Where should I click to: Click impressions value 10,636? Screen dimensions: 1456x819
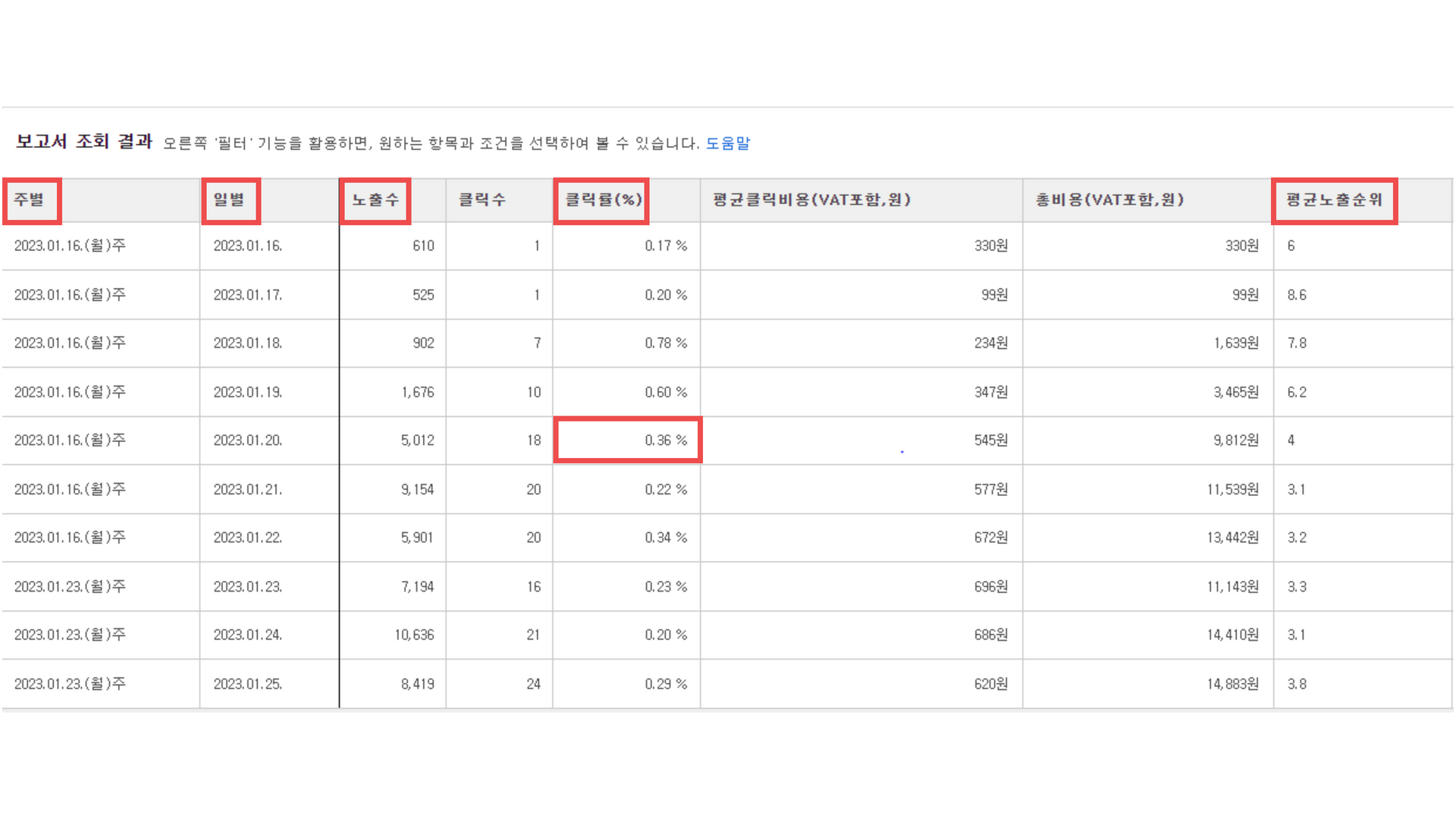coord(414,635)
